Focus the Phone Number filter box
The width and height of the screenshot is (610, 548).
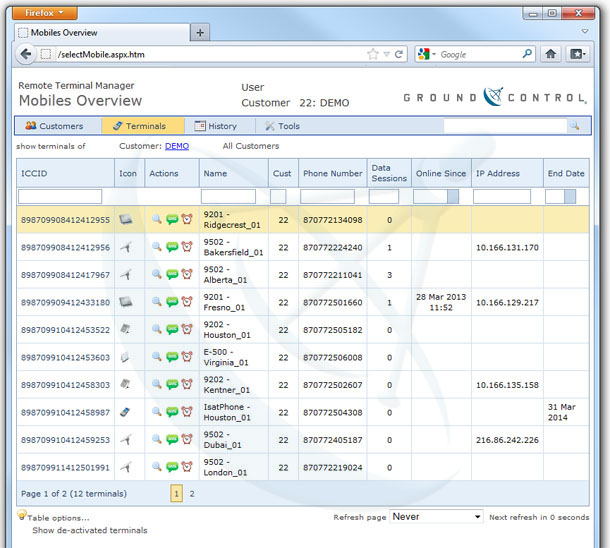tap(327, 196)
